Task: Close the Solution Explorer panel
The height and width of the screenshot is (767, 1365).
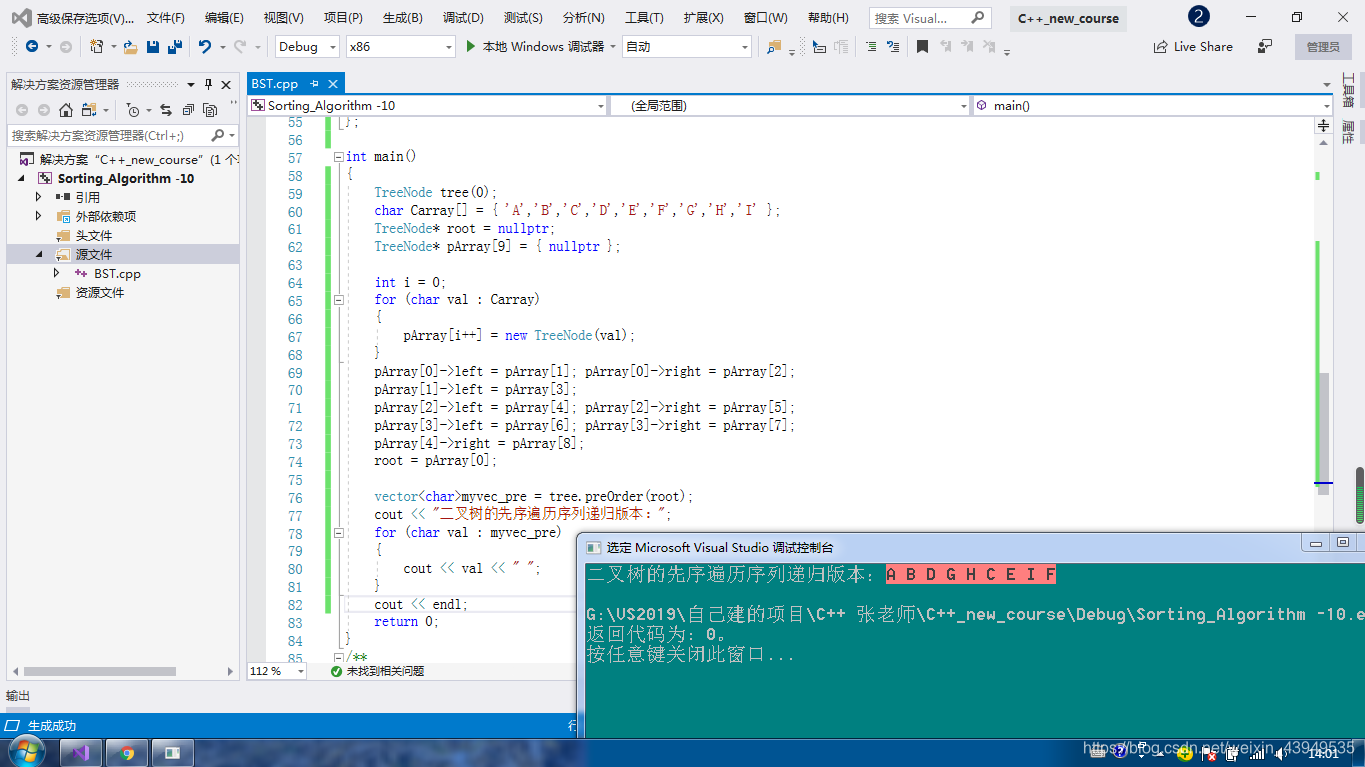Action: pos(226,84)
